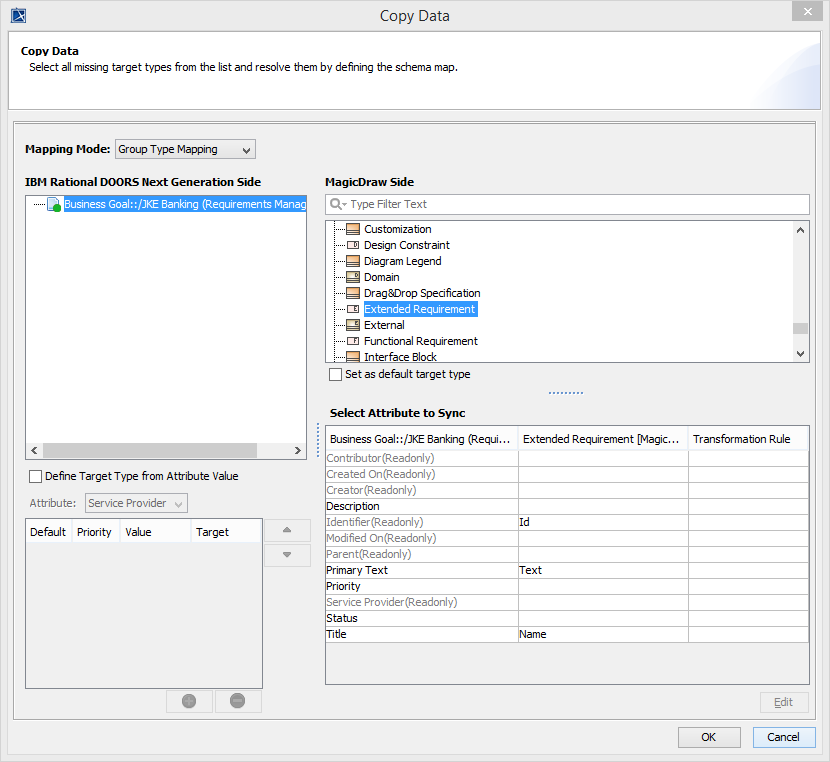Click the Business Goal artifact icon

[x=55, y=204]
